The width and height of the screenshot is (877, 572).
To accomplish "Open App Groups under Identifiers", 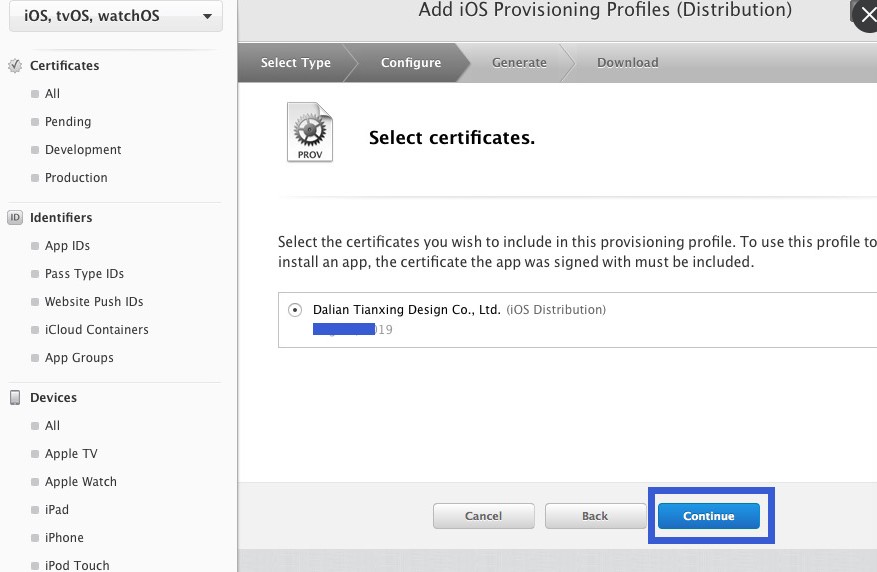I will point(79,358).
